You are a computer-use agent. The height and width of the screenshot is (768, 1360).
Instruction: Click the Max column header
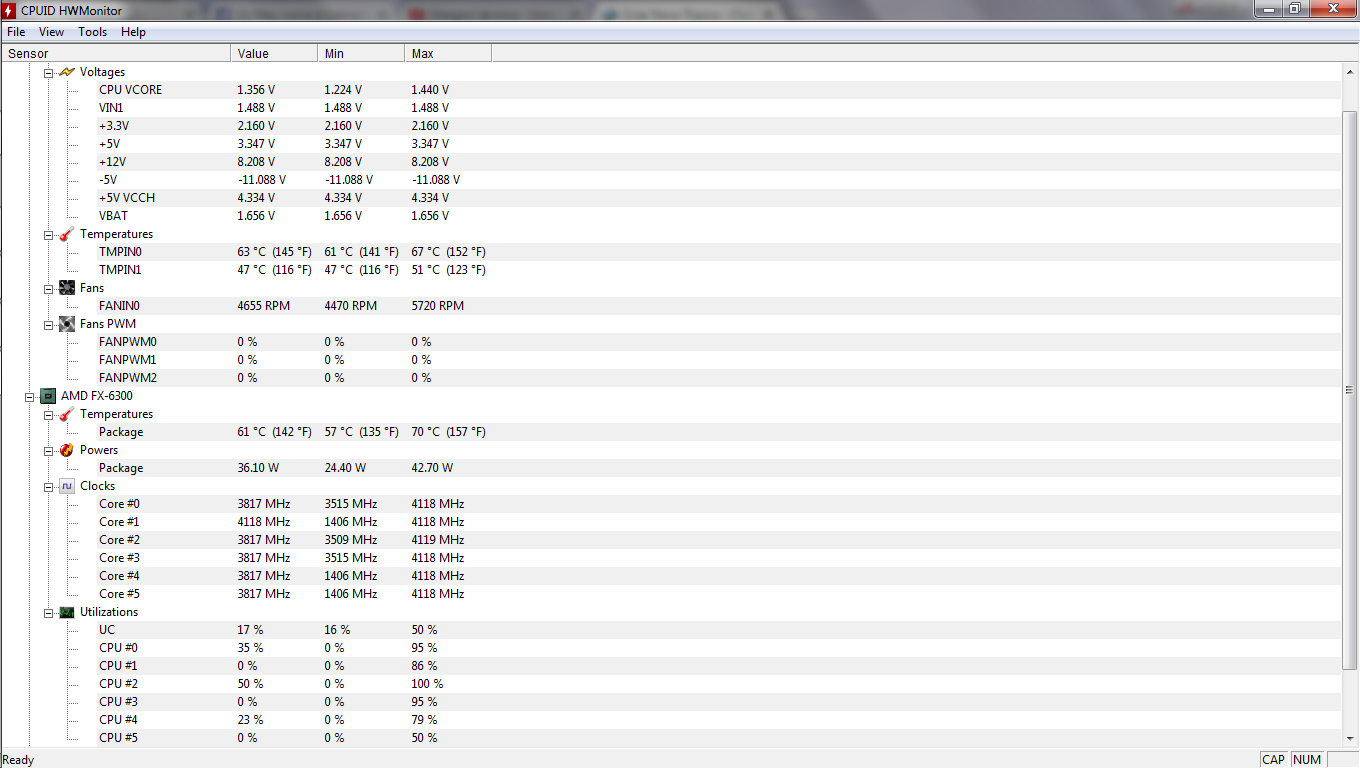click(448, 53)
